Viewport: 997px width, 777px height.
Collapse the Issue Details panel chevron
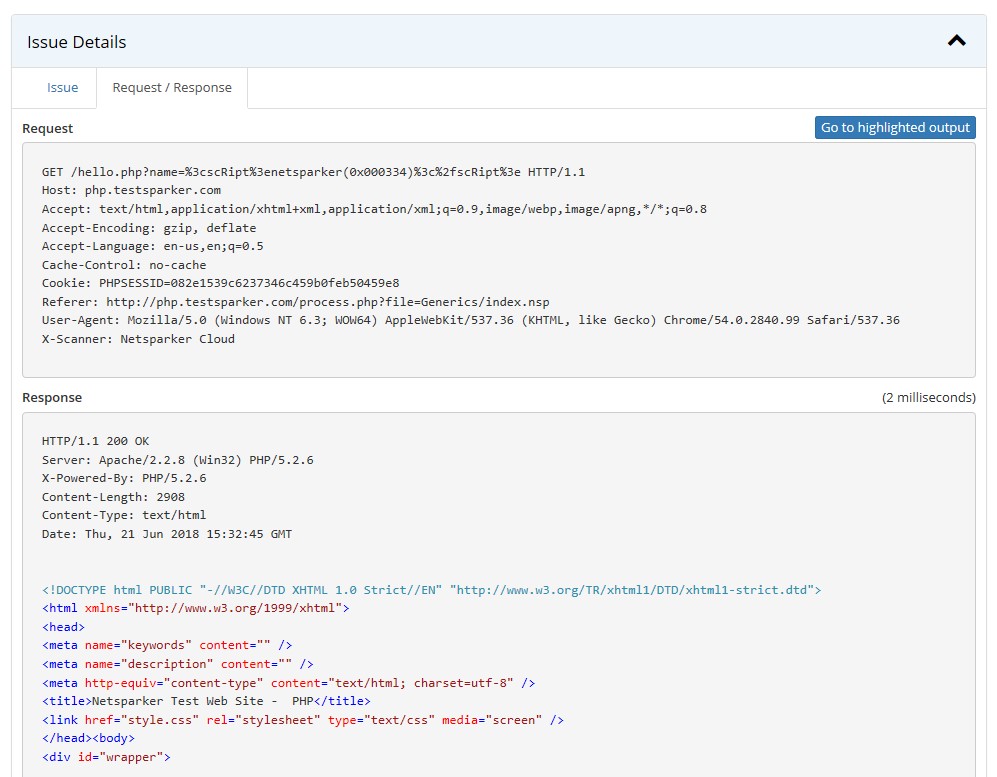(x=956, y=42)
